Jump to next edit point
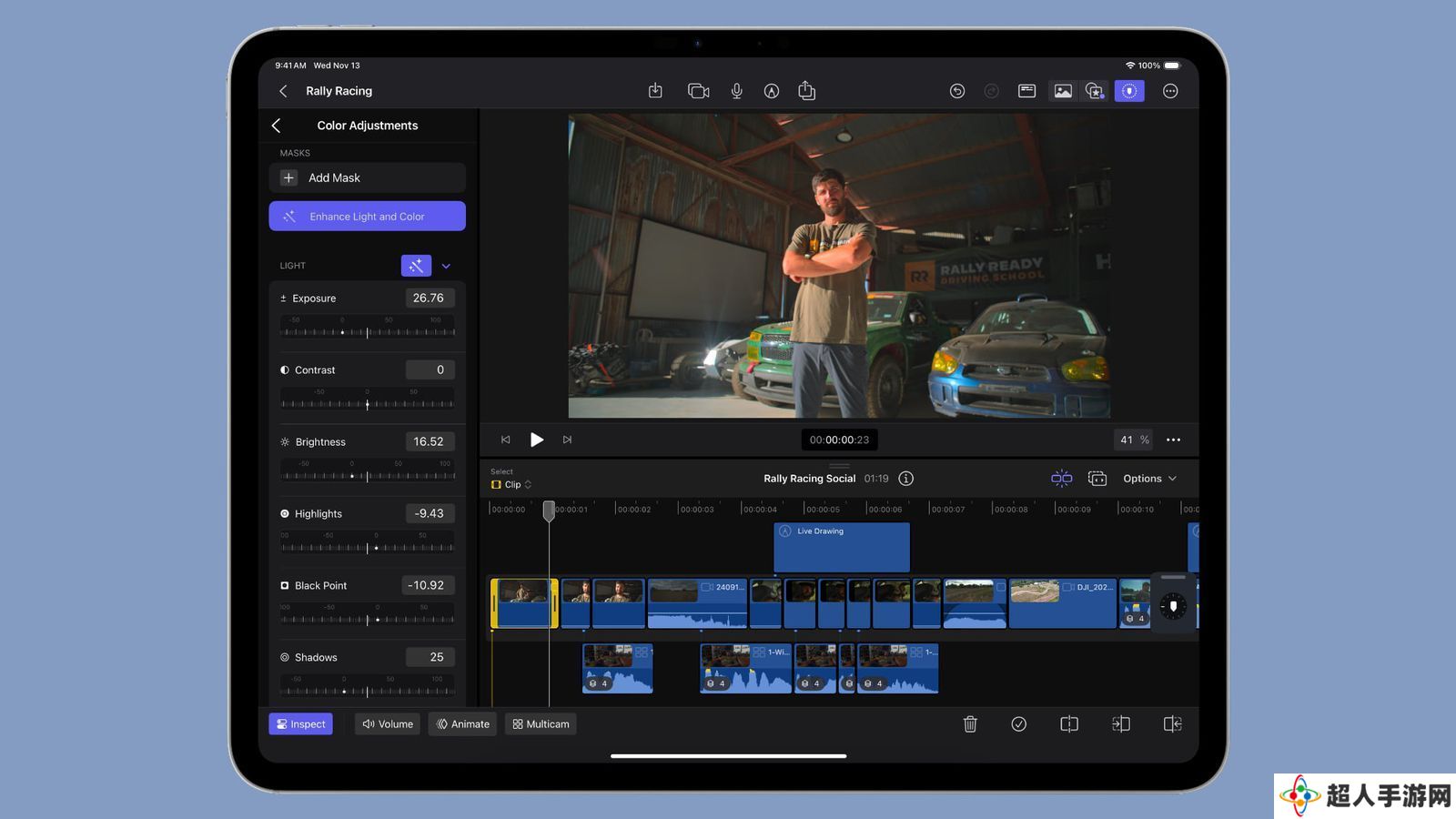This screenshot has height=819, width=1456. pyautogui.click(x=567, y=440)
